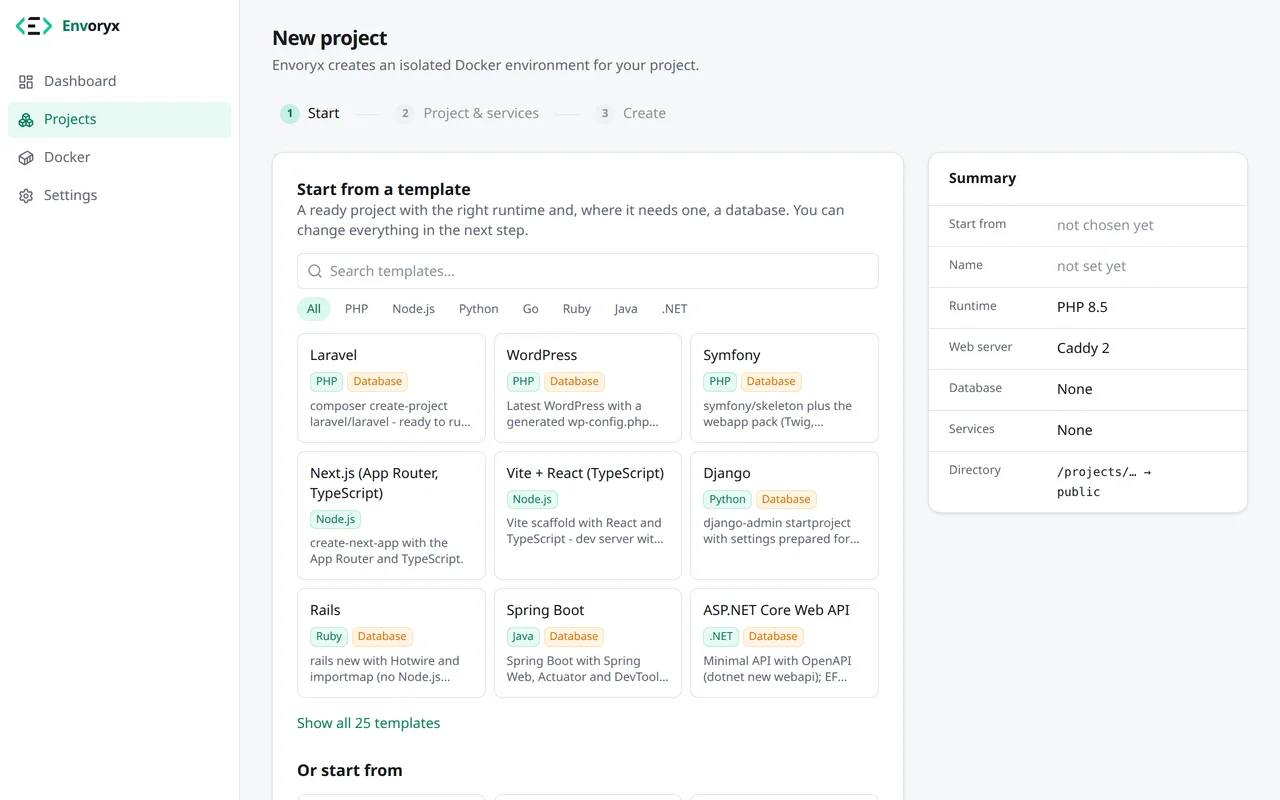The height and width of the screenshot is (800, 1280).
Task: Click the Database tag on Laravel card
Action: [x=378, y=381]
